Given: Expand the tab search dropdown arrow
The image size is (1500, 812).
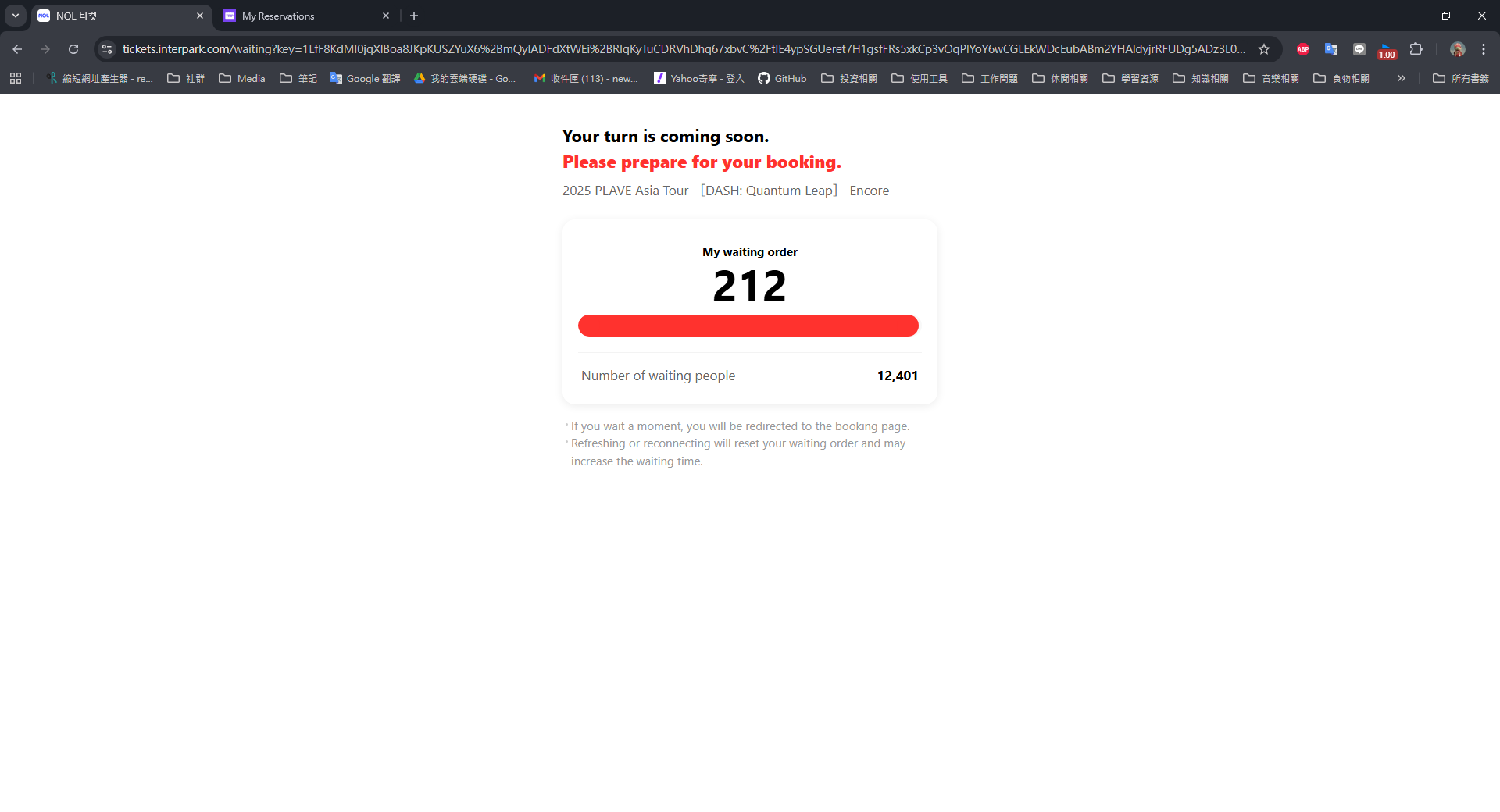Looking at the screenshot, I should (16, 16).
